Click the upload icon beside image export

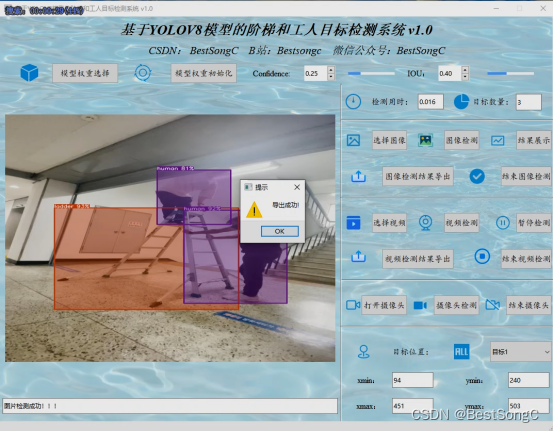click(358, 176)
